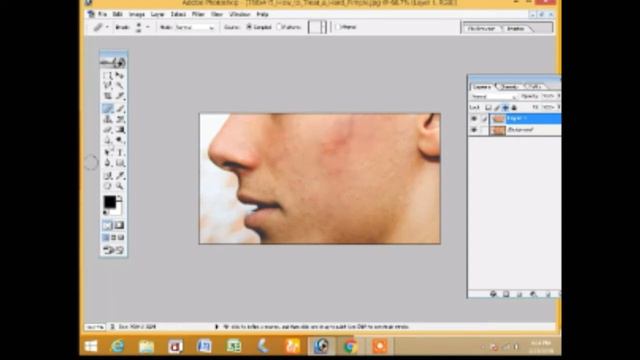Image resolution: width=640 pixels, height=360 pixels.
Task: Select the Blur tool
Action: (107, 140)
